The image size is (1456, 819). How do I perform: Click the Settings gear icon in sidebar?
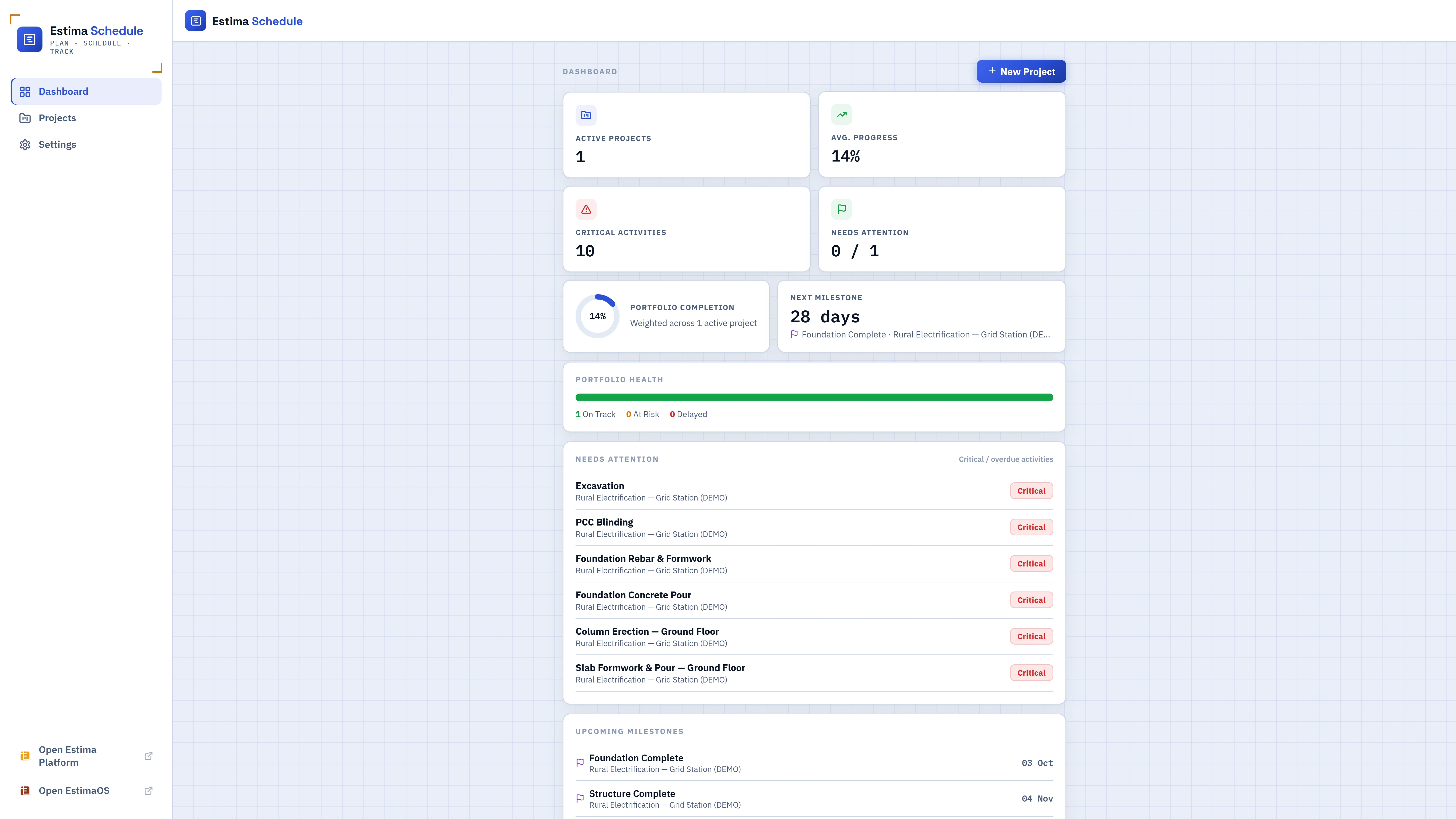click(x=25, y=145)
